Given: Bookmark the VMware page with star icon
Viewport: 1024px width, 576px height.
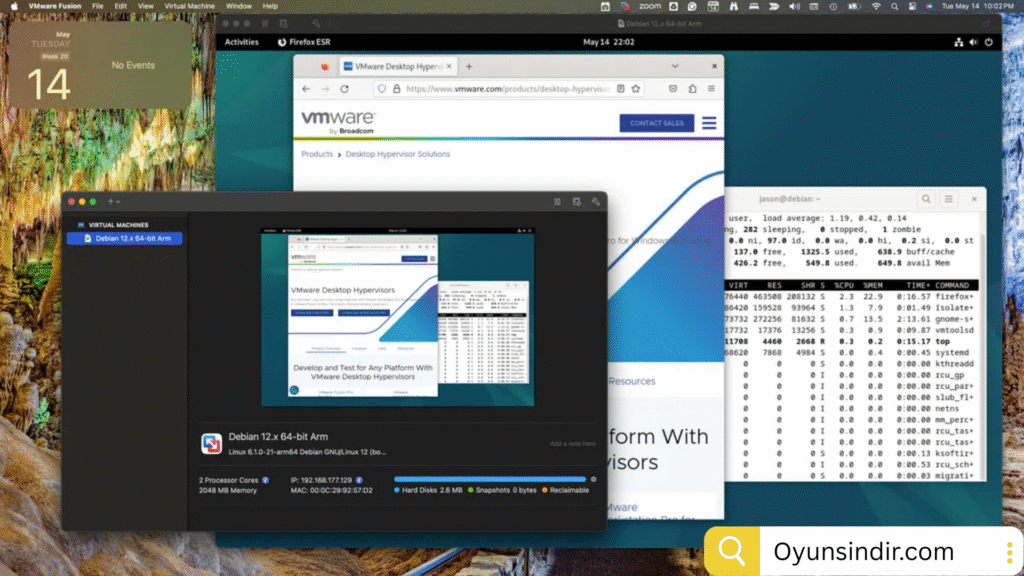Looking at the screenshot, I should pyautogui.click(x=635, y=89).
